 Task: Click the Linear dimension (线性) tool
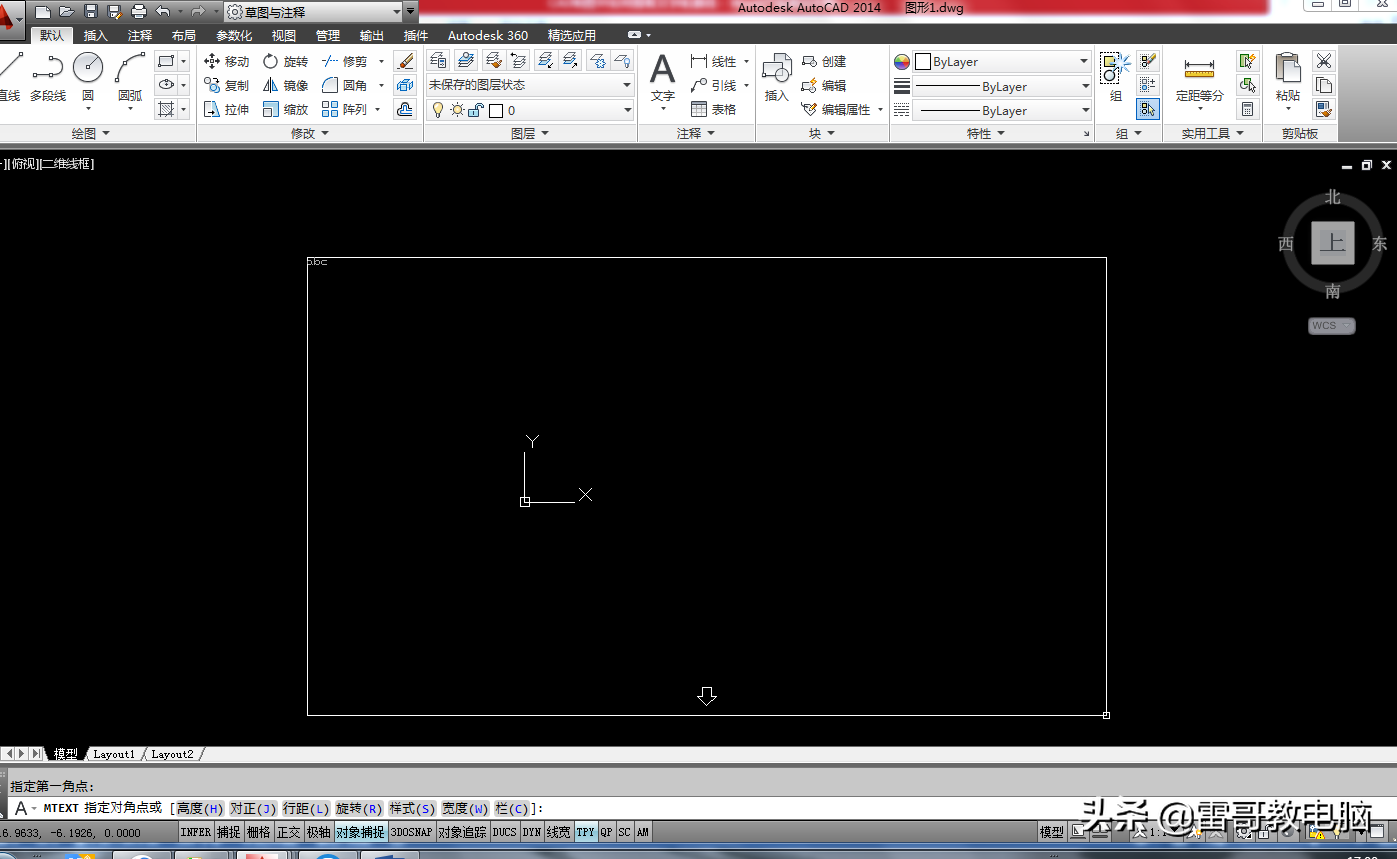tap(713, 61)
